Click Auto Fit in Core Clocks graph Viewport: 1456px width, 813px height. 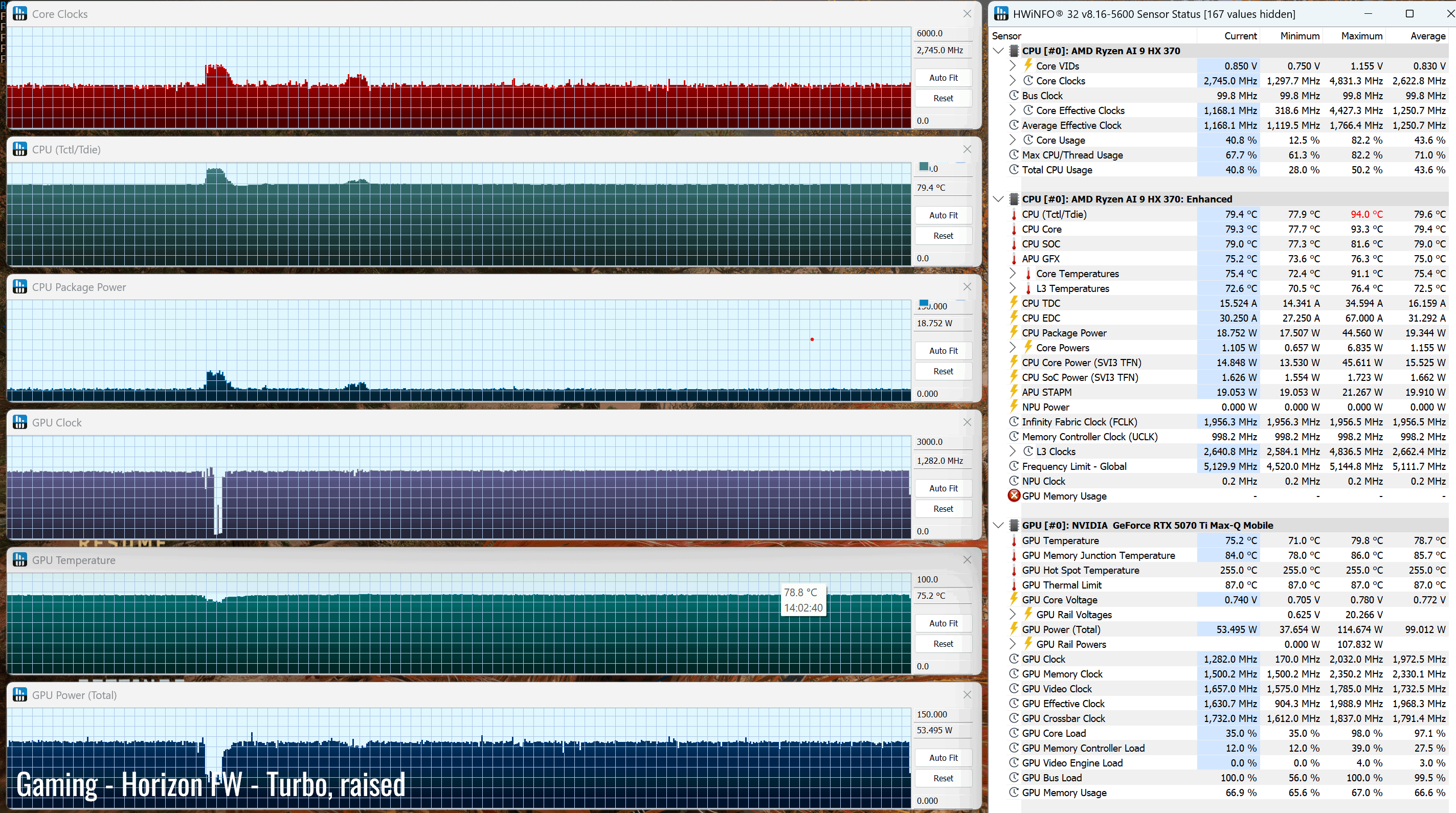point(943,77)
